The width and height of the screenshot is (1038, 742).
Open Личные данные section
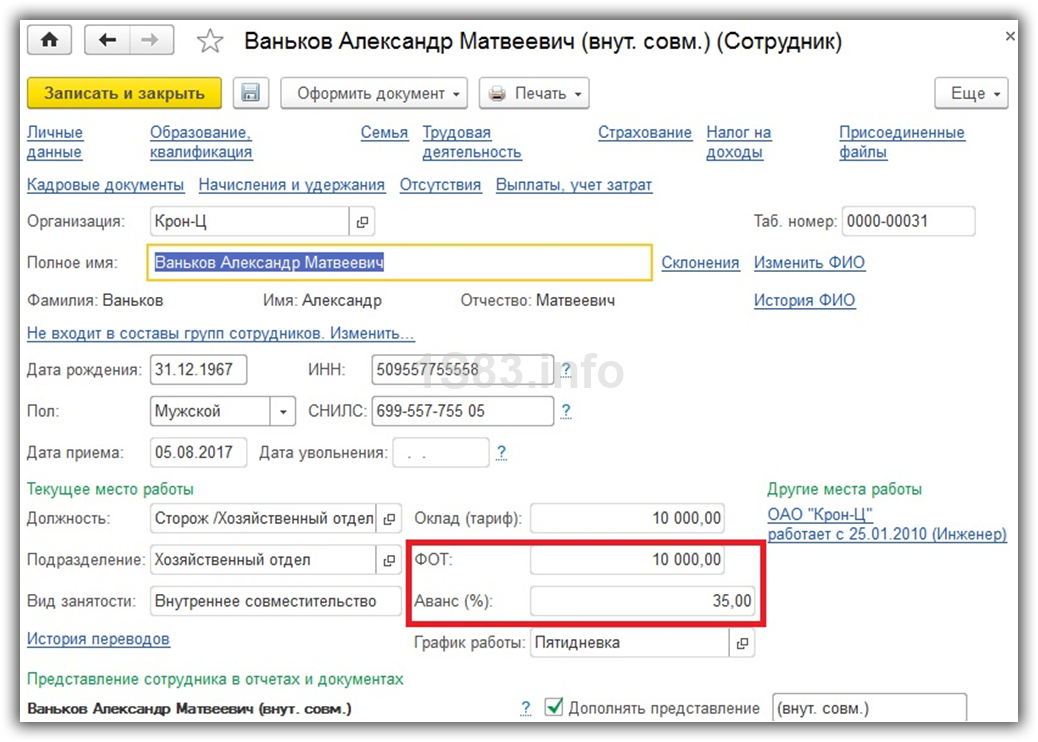tap(55, 142)
